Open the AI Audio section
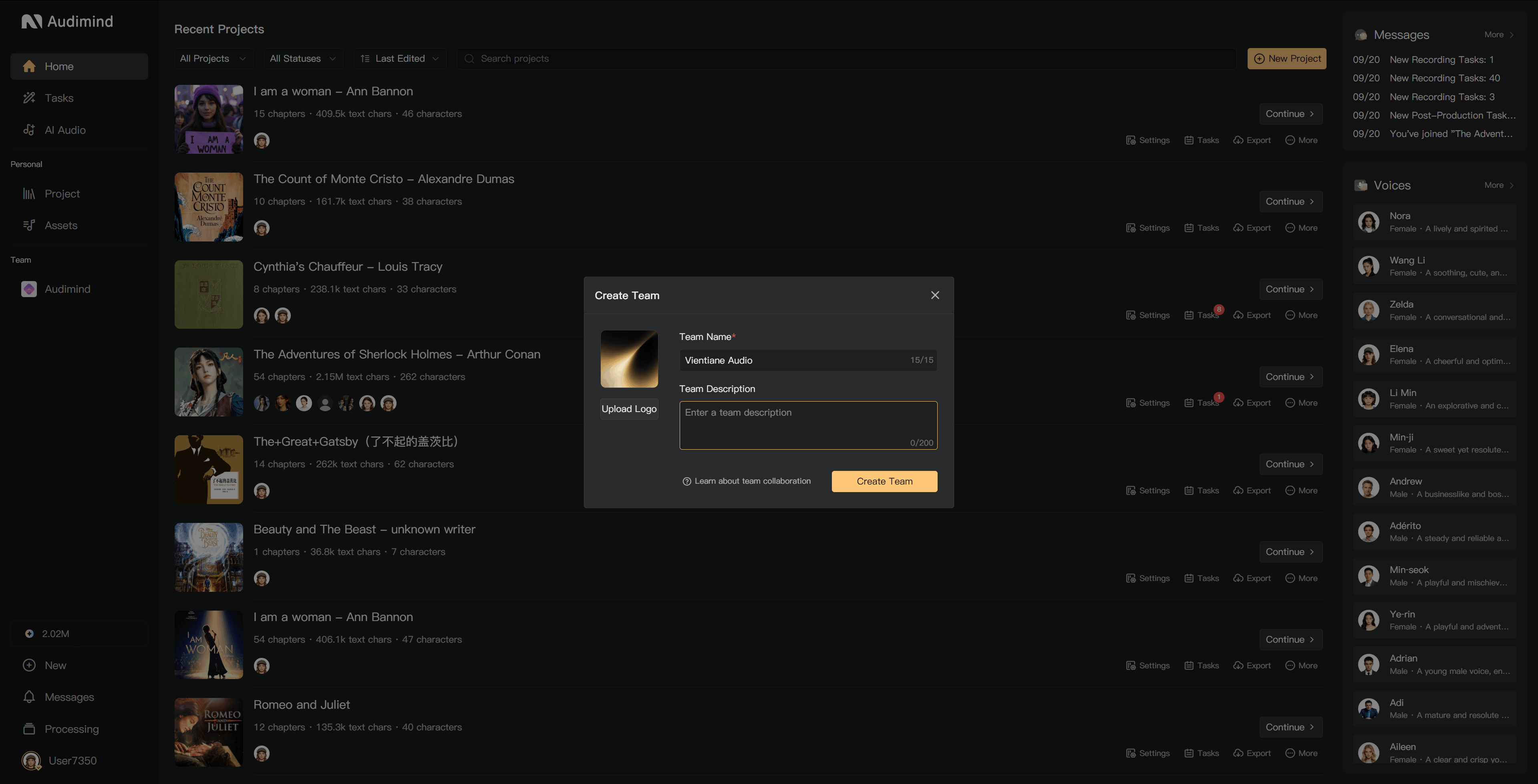Screen dimensions: 1538x784 (79, 130)
